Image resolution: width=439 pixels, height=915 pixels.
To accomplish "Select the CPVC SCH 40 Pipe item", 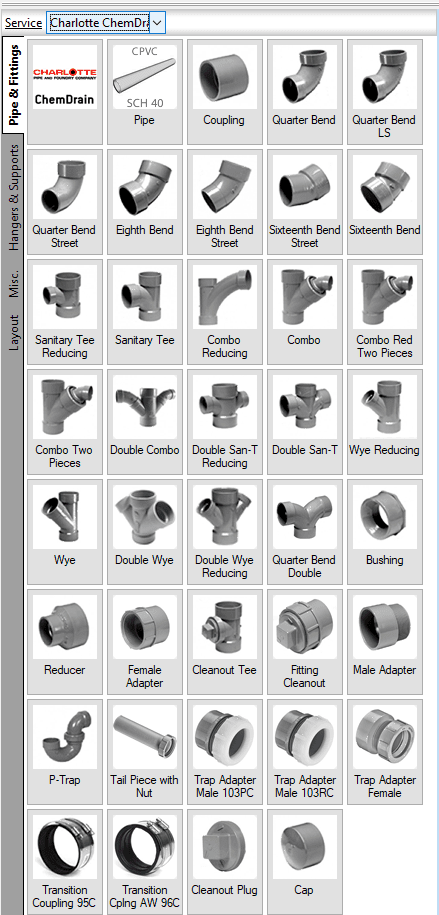I will 145,92.
